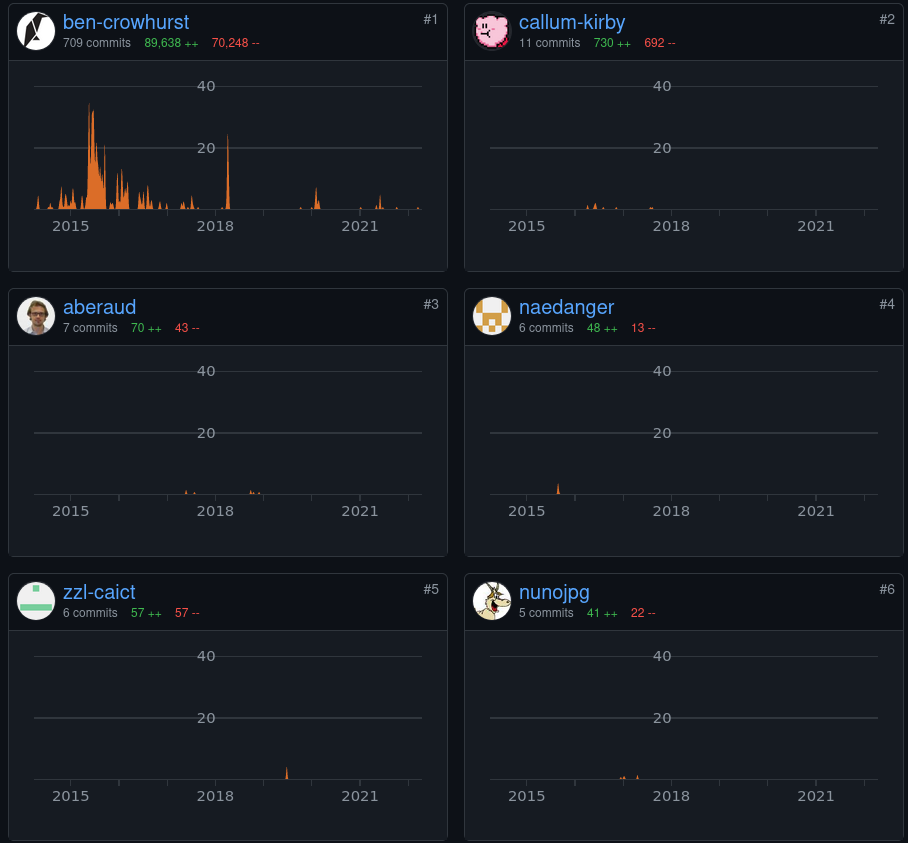View zzl-caict's 6 commits
This screenshot has height=843, width=908.
pos(90,613)
